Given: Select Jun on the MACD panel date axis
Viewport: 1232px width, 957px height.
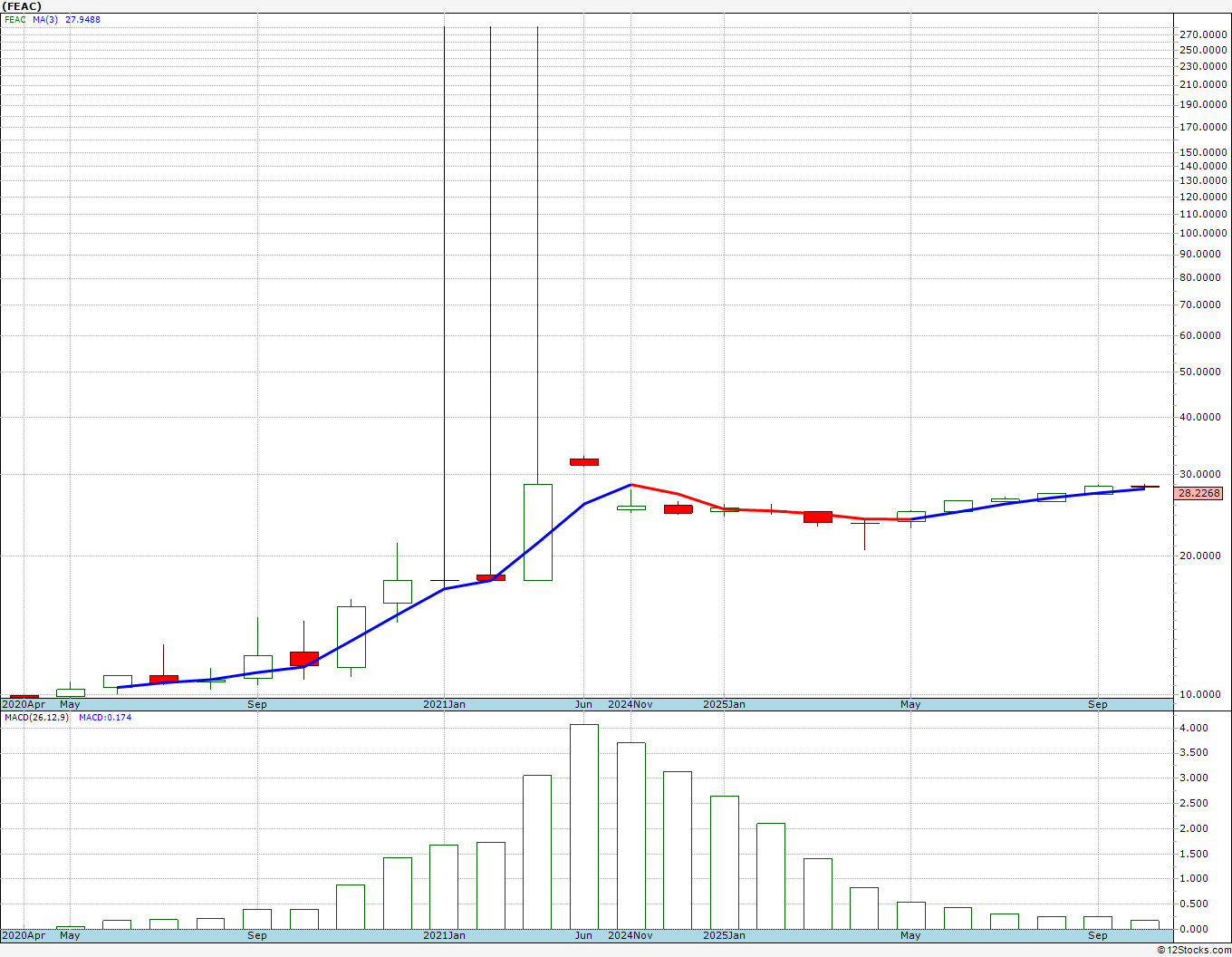Looking at the screenshot, I should [583, 935].
